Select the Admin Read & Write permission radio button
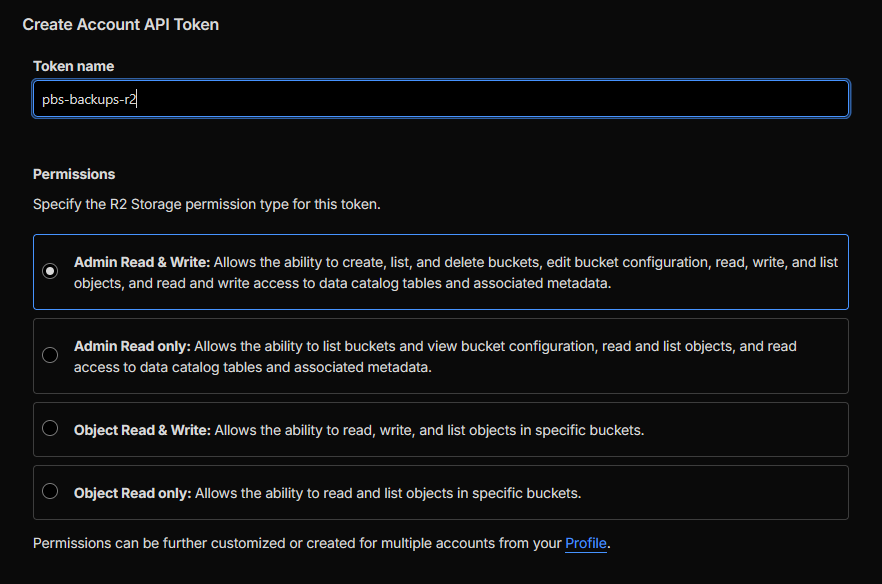This screenshot has width=882, height=584. (50, 270)
